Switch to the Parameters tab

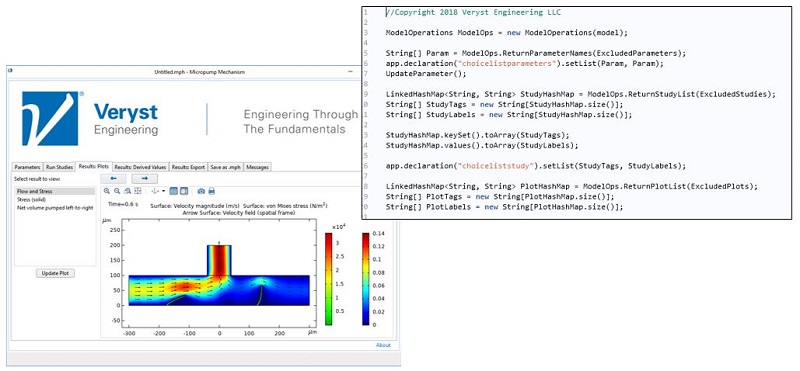[28, 167]
